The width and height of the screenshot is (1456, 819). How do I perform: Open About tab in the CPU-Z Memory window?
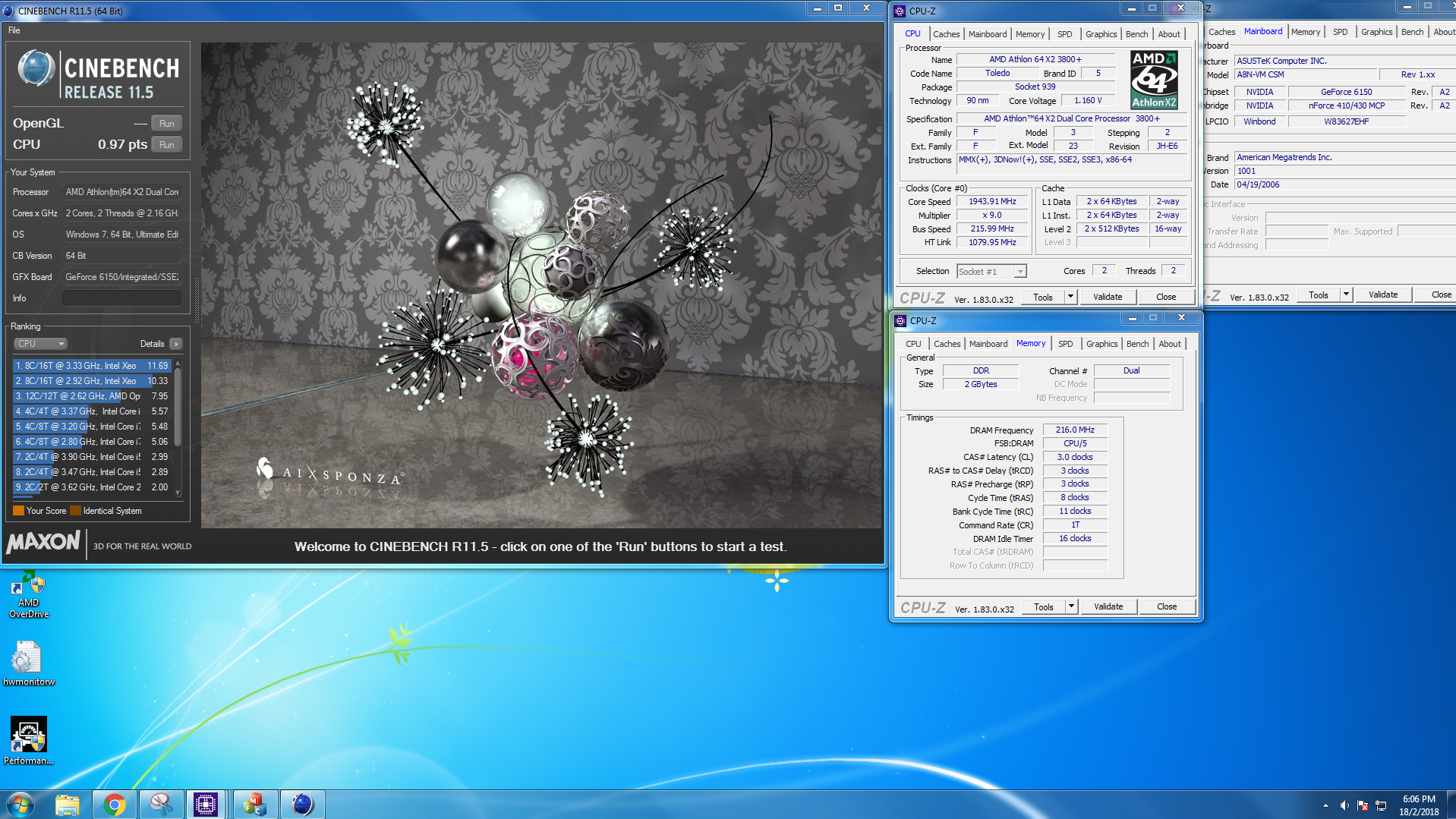pos(1170,344)
